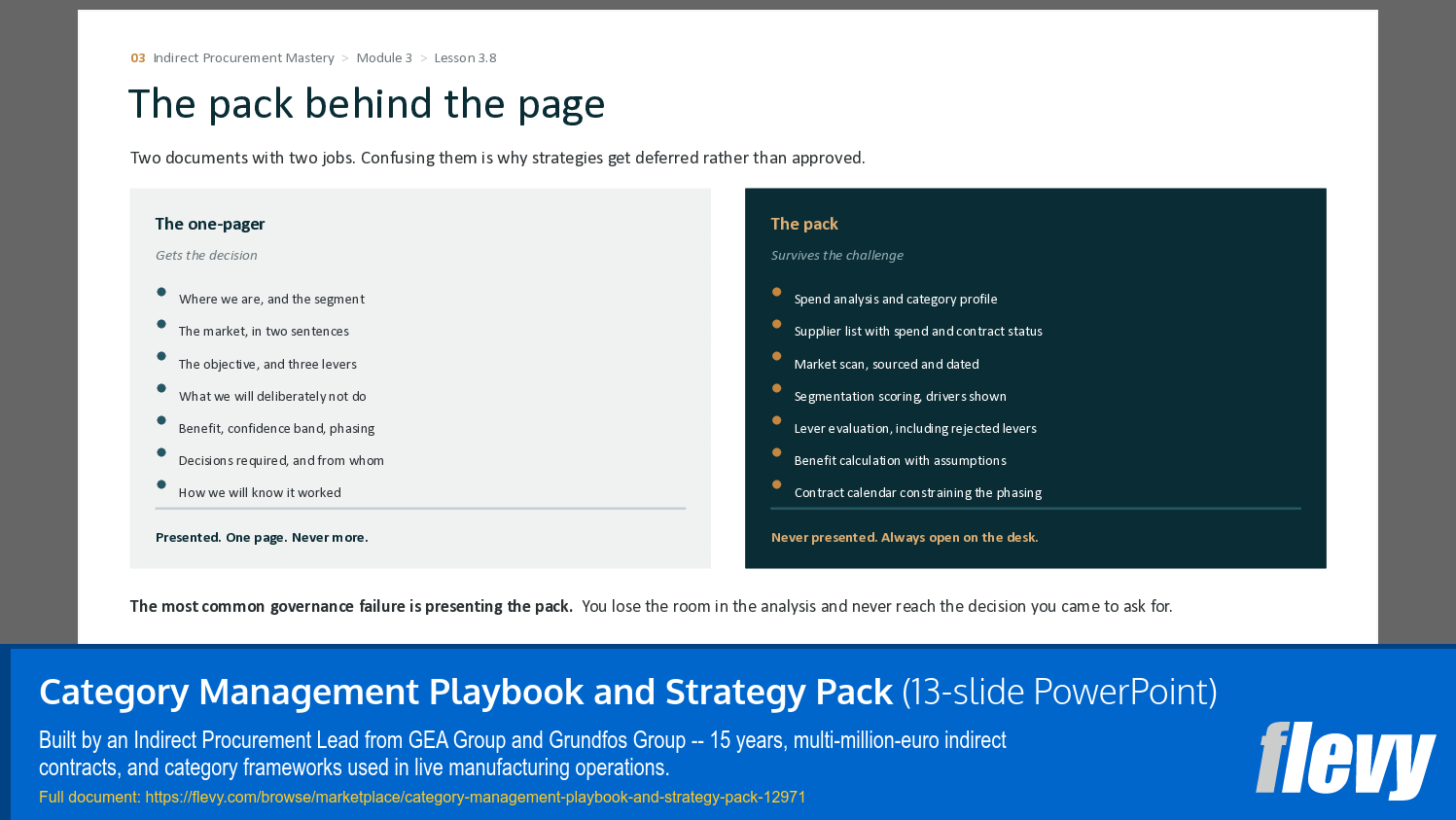The height and width of the screenshot is (820, 1456).
Task: Click 'Market scan, sourced and dated'
Action: pyautogui.click(x=887, y=365)
